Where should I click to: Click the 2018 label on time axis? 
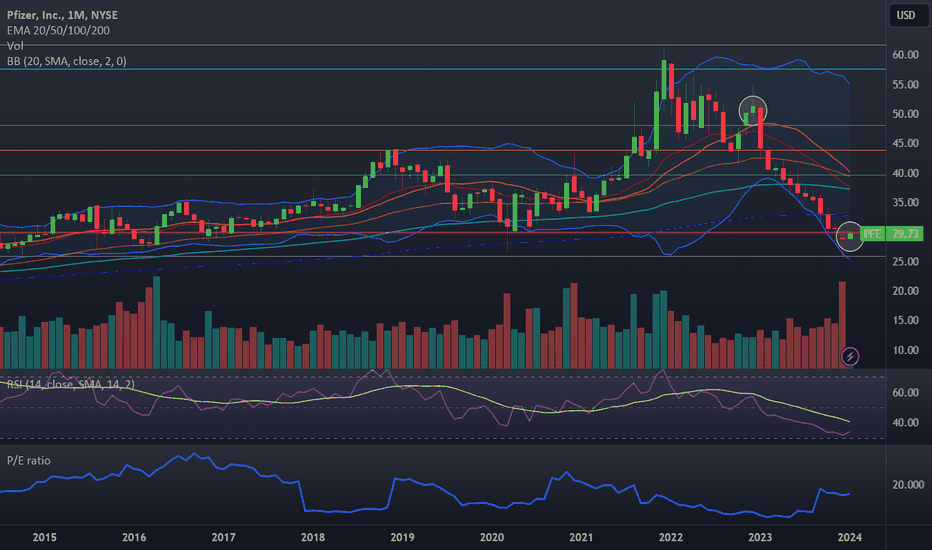click(313, 538)
